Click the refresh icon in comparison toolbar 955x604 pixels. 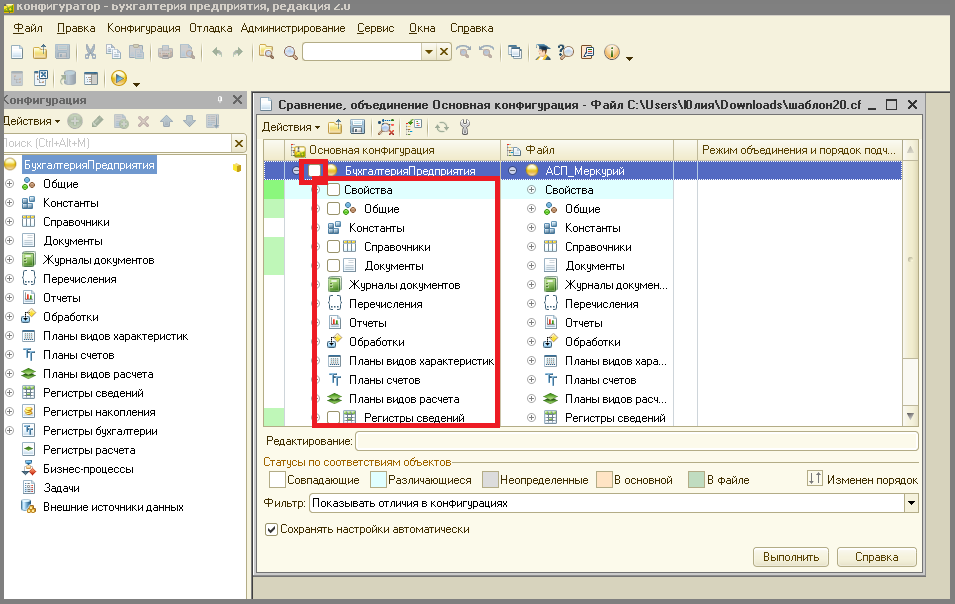[442, 127]
